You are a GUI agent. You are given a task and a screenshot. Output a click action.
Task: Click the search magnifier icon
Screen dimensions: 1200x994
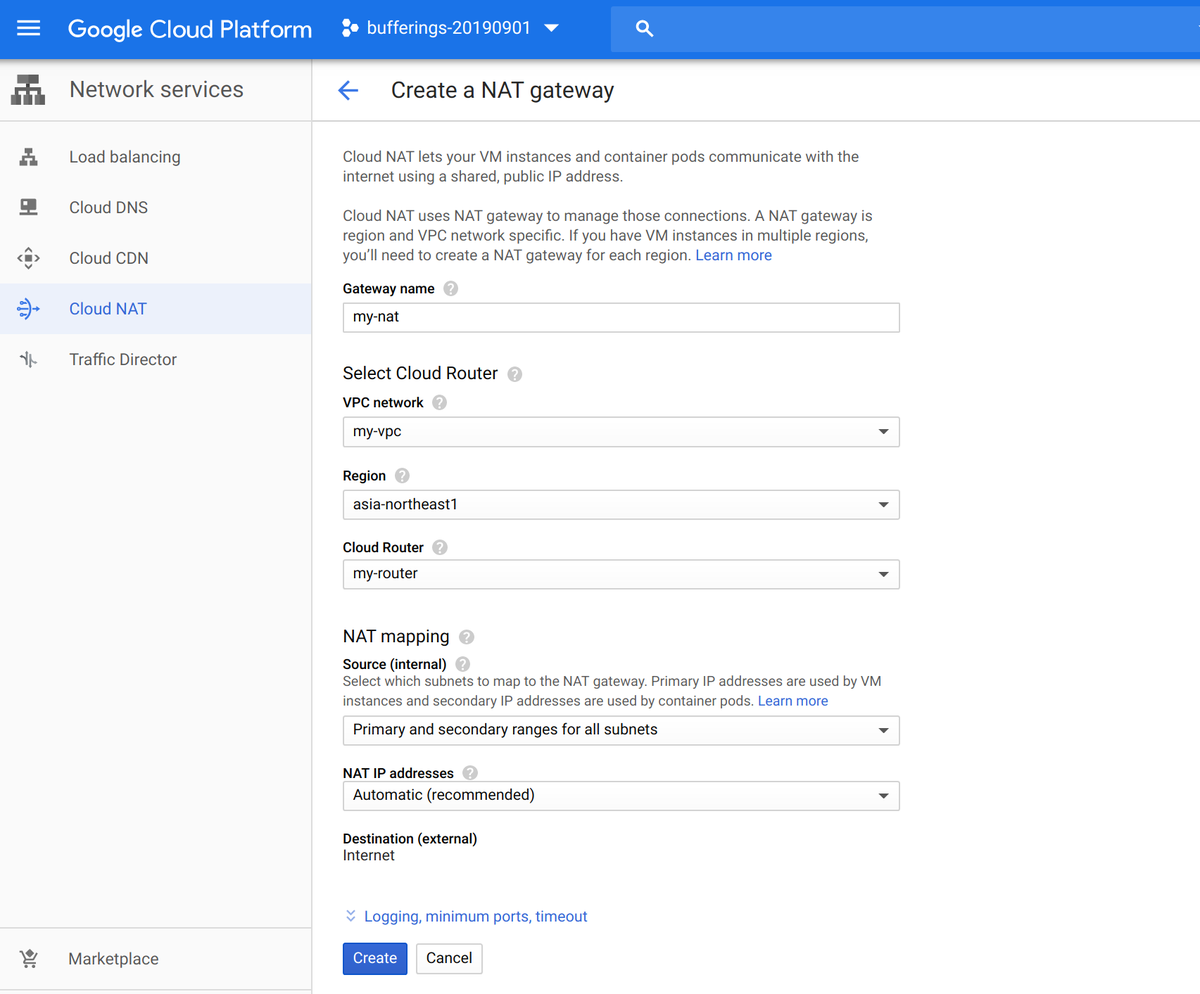pos(645,29)
